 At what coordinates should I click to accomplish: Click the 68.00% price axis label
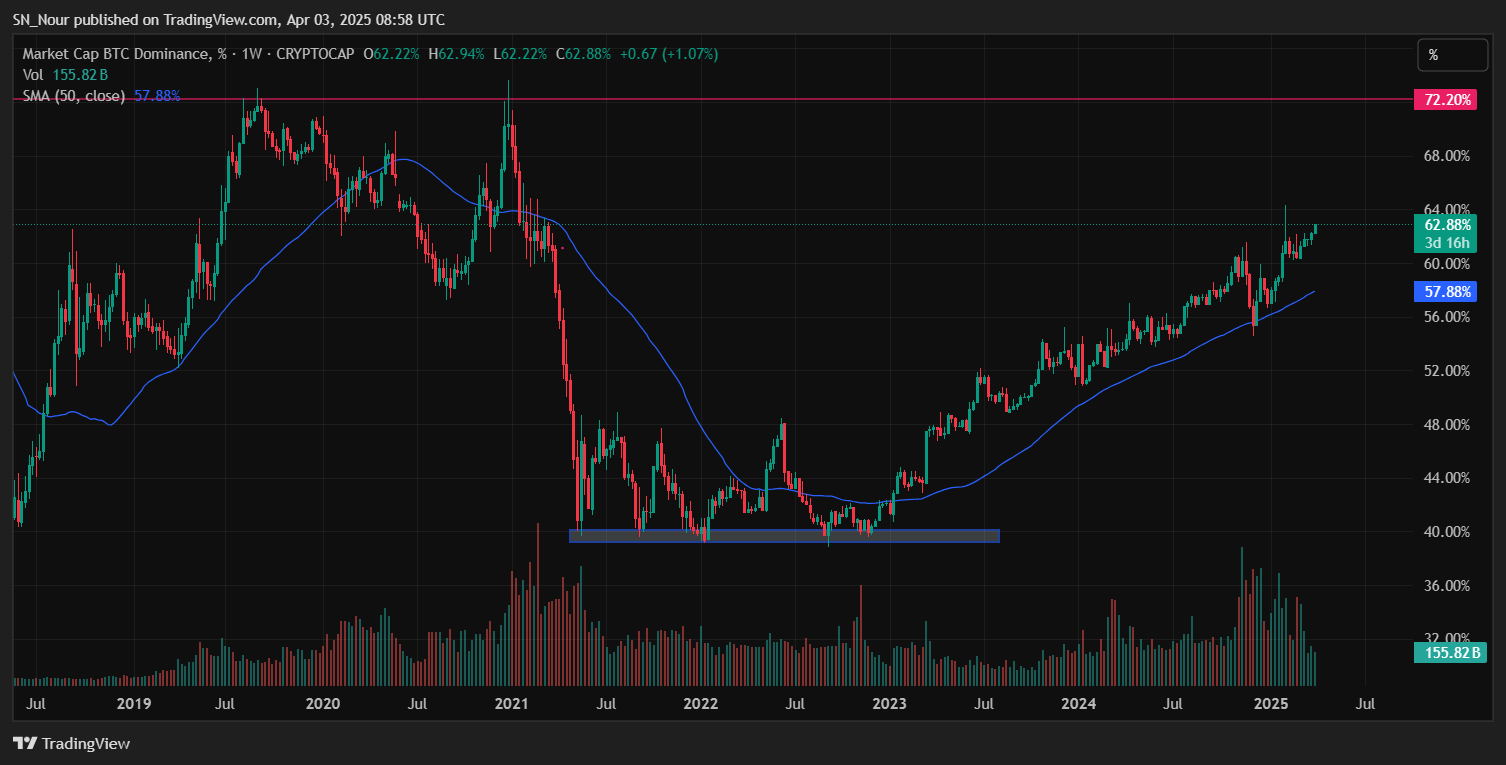pyautogui.click(x=1445, y=156)
